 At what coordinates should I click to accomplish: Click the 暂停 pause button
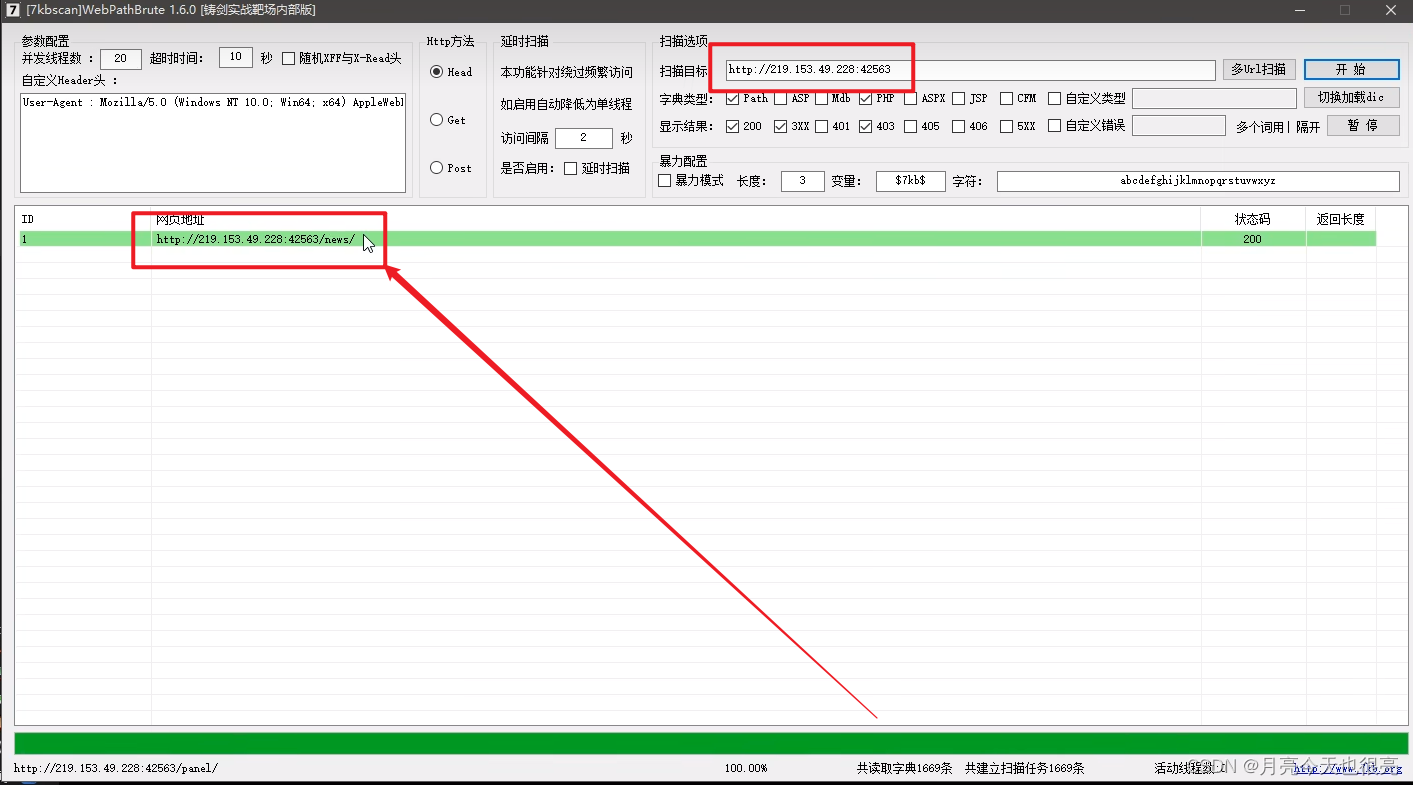click(x=1362, y=126)
